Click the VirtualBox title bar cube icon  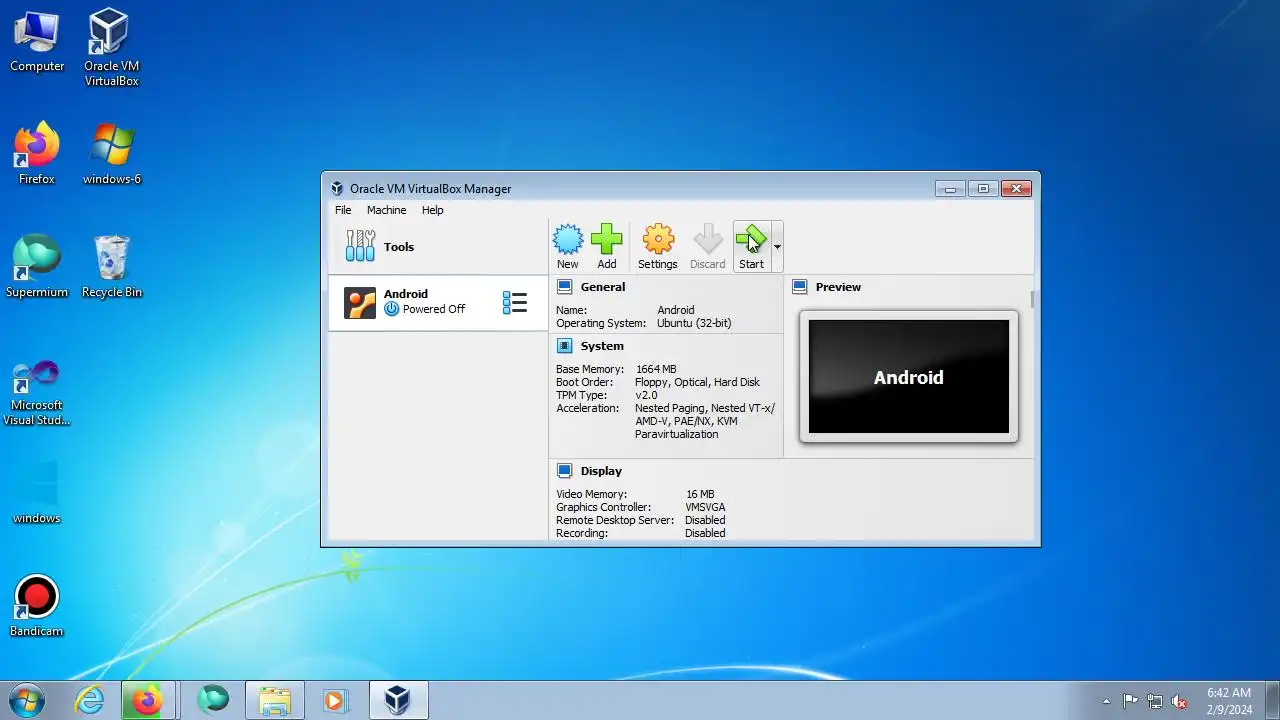(x=337, y=189)
